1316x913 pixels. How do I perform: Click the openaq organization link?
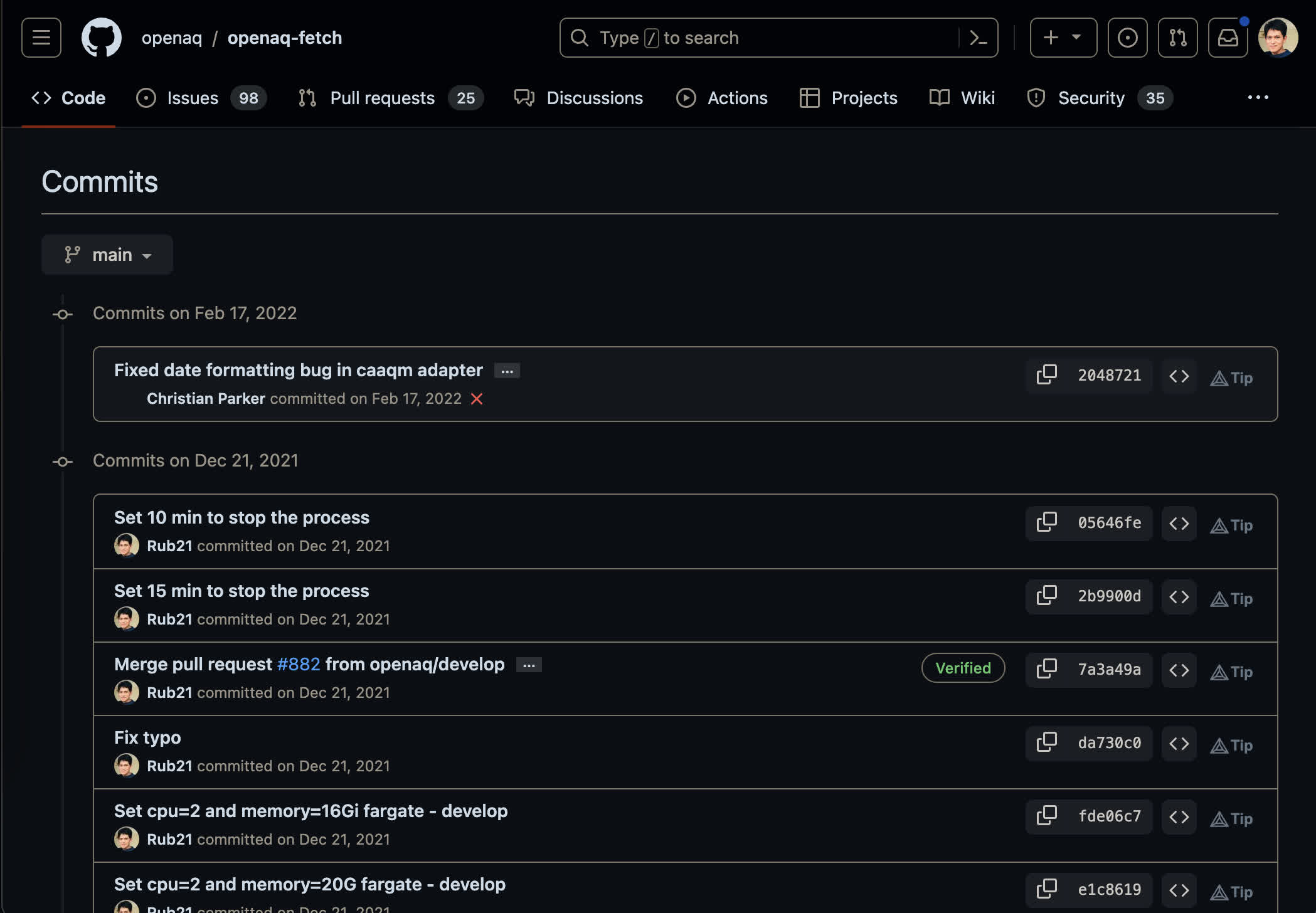coord(172,38)
